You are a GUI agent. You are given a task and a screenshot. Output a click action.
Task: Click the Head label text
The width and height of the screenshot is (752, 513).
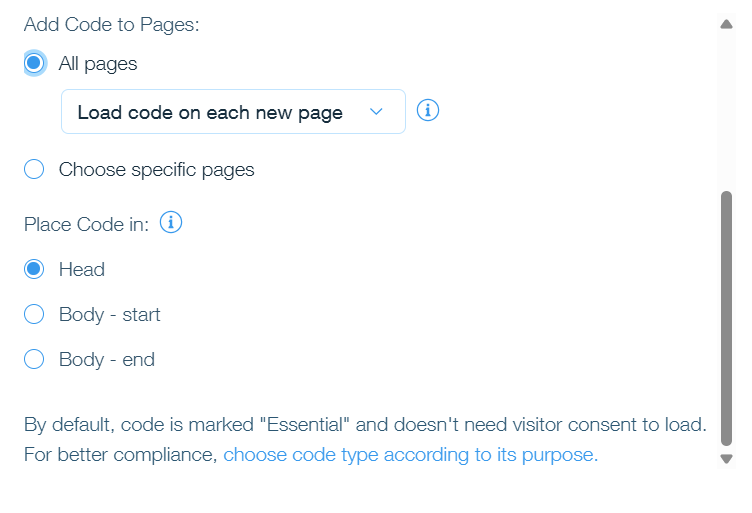coord(82,269)
